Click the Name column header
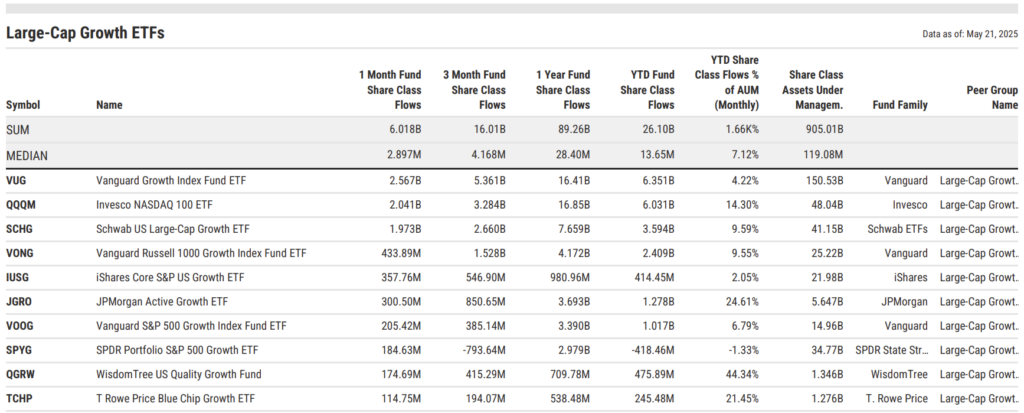The image size is (1024, 413). [109, 105]
